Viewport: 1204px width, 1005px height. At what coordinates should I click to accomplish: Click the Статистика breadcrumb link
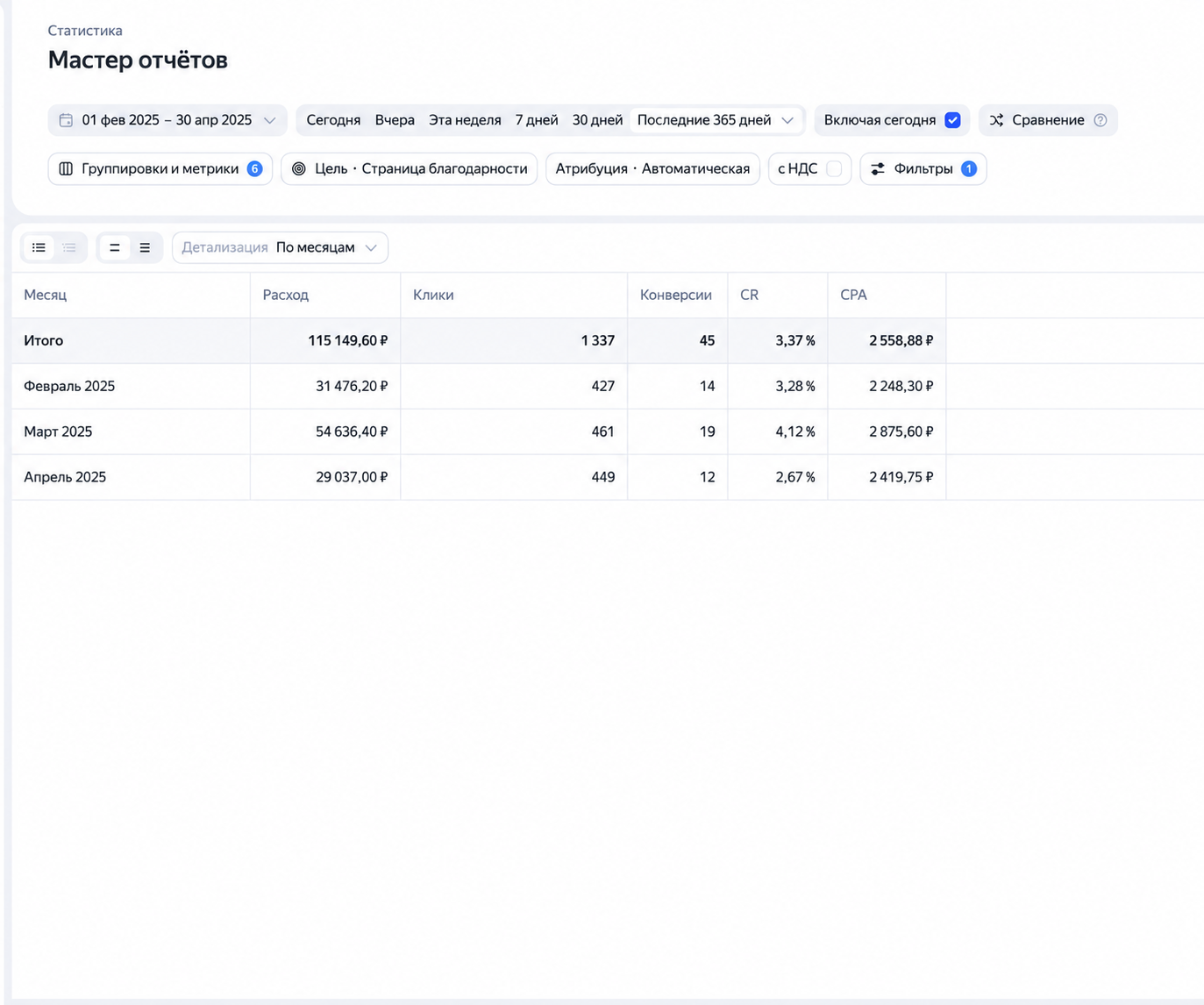coord(85,31)
